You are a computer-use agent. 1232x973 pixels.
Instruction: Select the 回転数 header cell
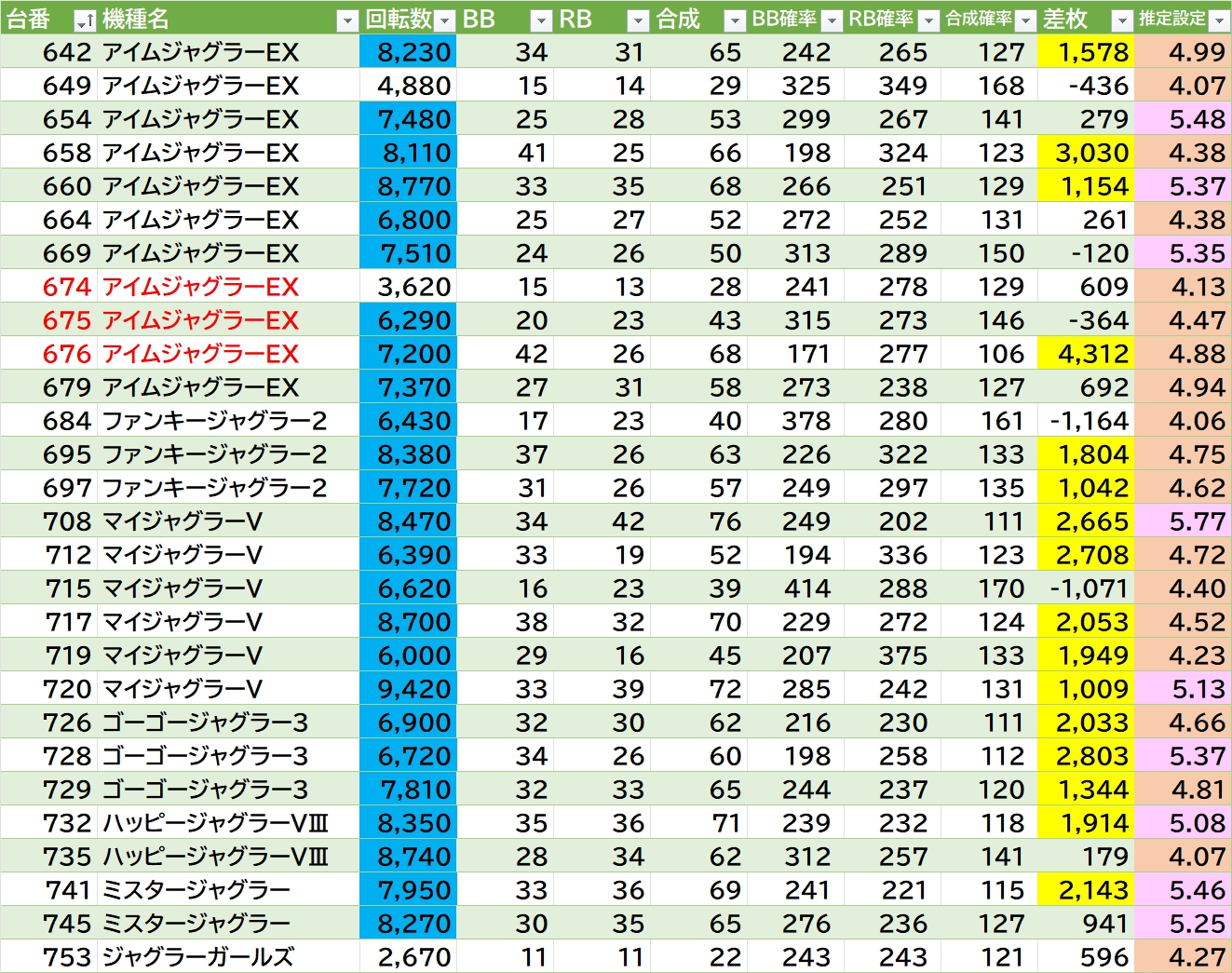pyautogui.click(x=408, y=19)
